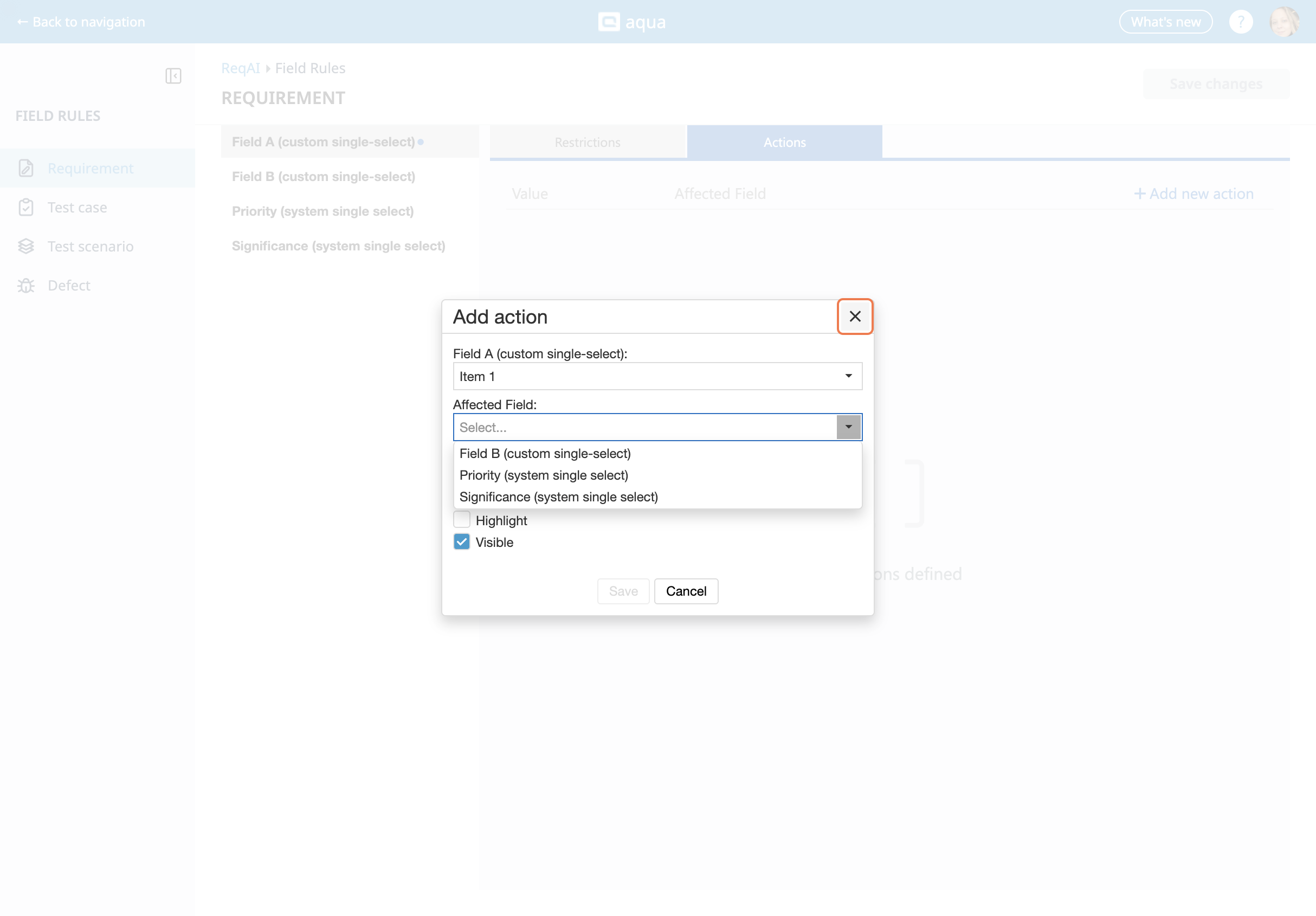Click the Requirement document icon

click(x=26, y=168)
